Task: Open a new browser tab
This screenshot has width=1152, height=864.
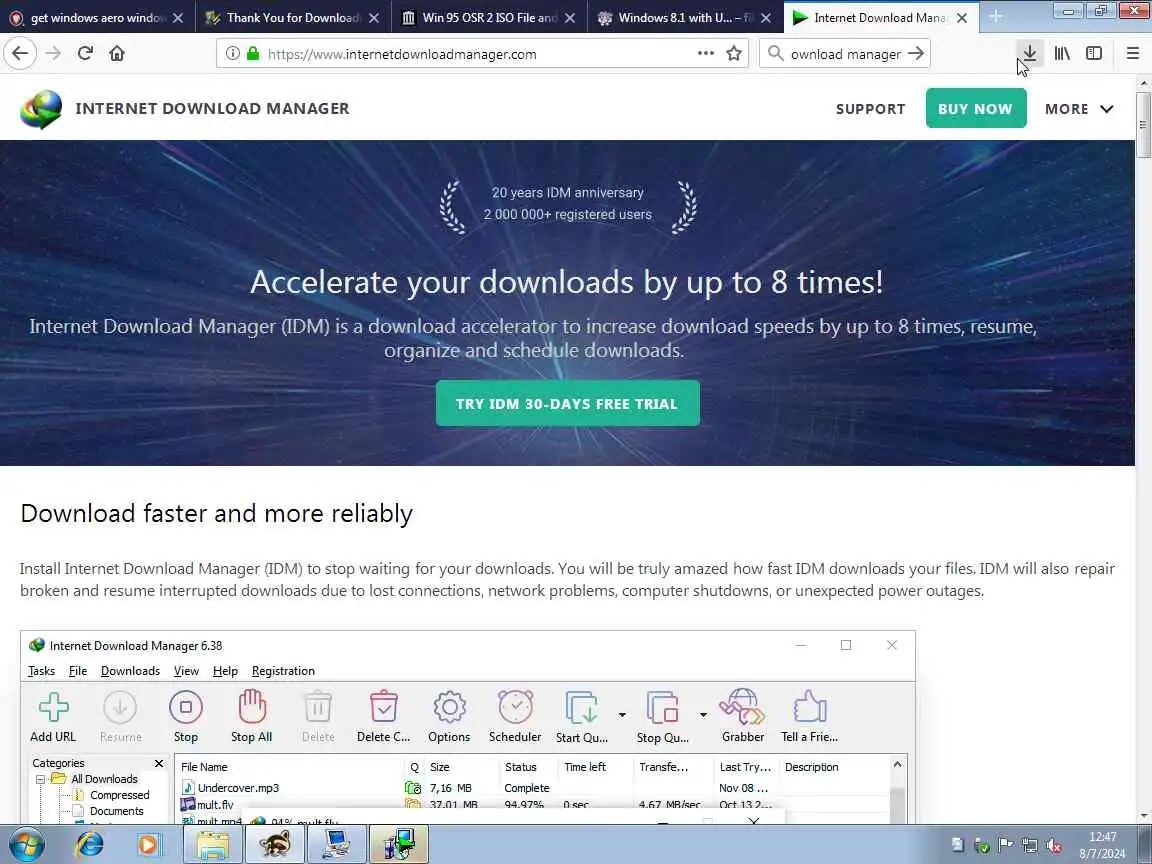Action: 996,16
